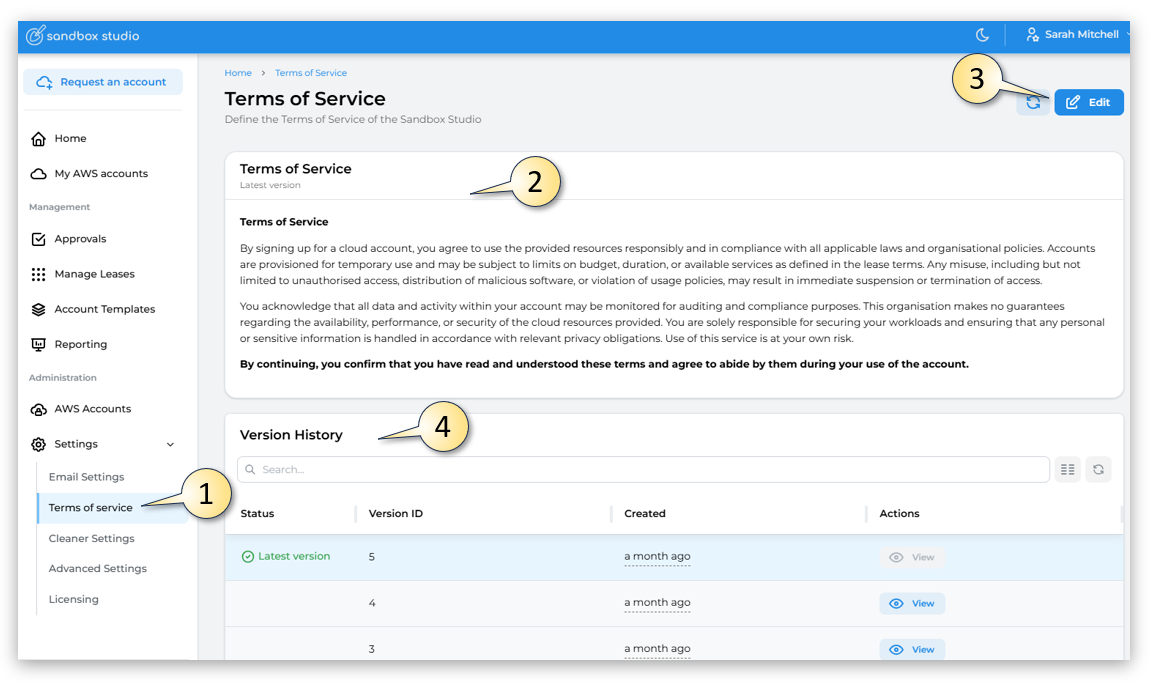Open Account Templates layers icon
This screenshot has height=687, width=1154.
coord(39,310)
